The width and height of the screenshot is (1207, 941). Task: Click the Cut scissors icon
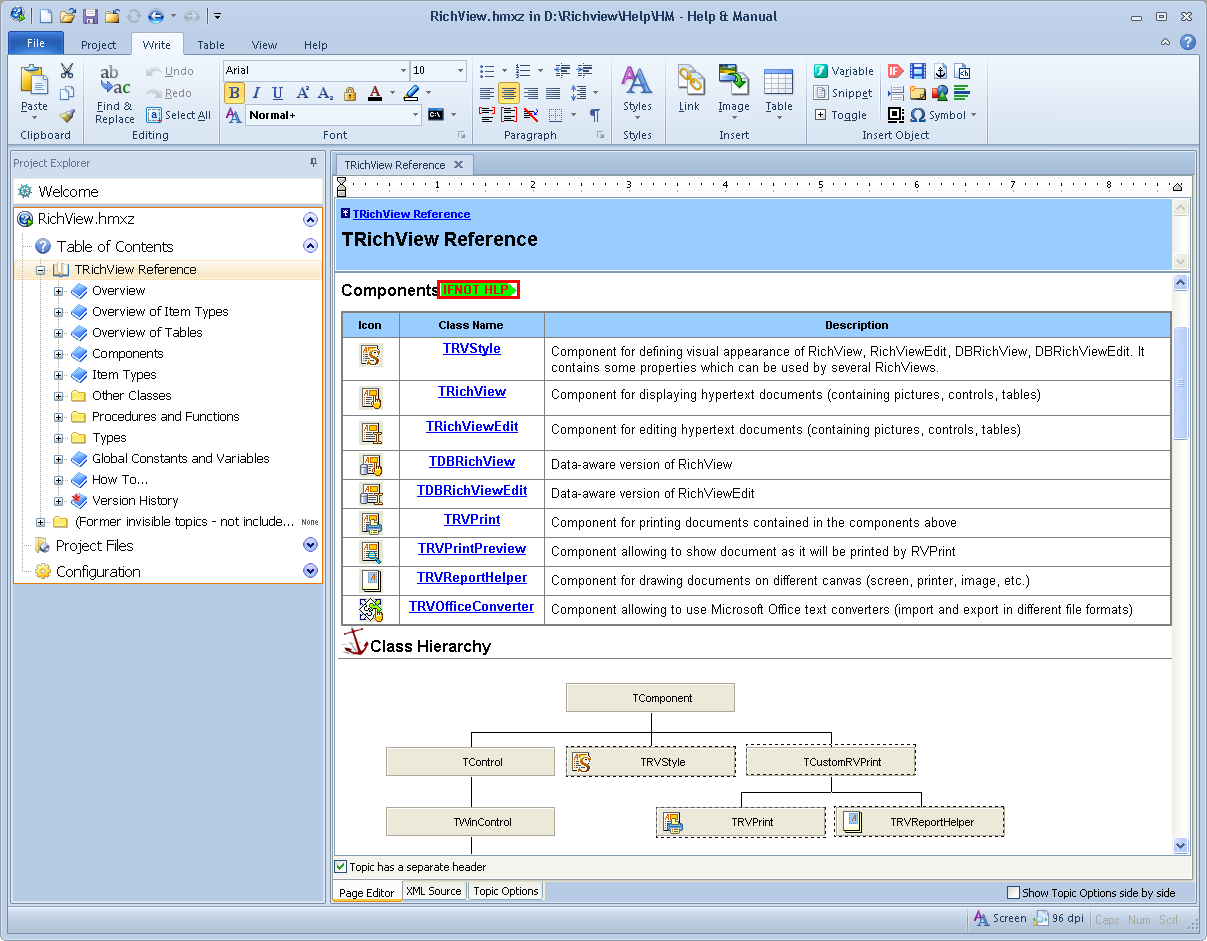click(67, 71)
